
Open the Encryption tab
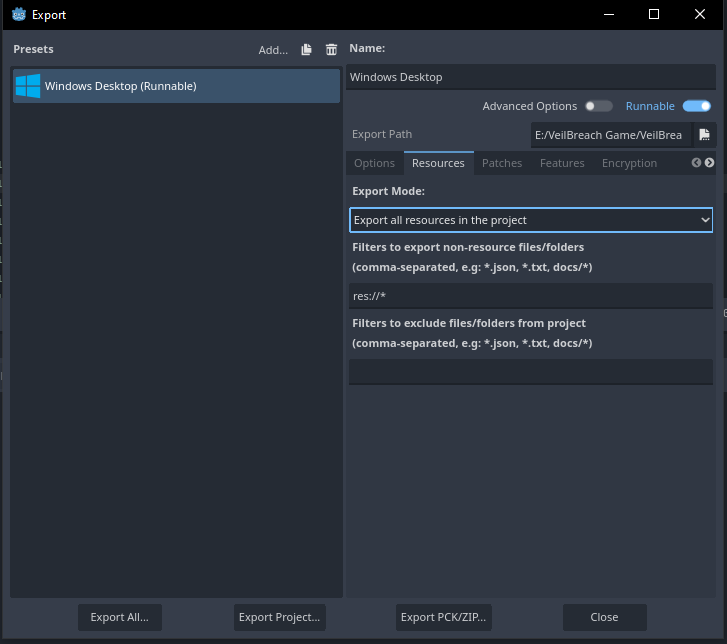pyautogui.click(x=629, y=163)
